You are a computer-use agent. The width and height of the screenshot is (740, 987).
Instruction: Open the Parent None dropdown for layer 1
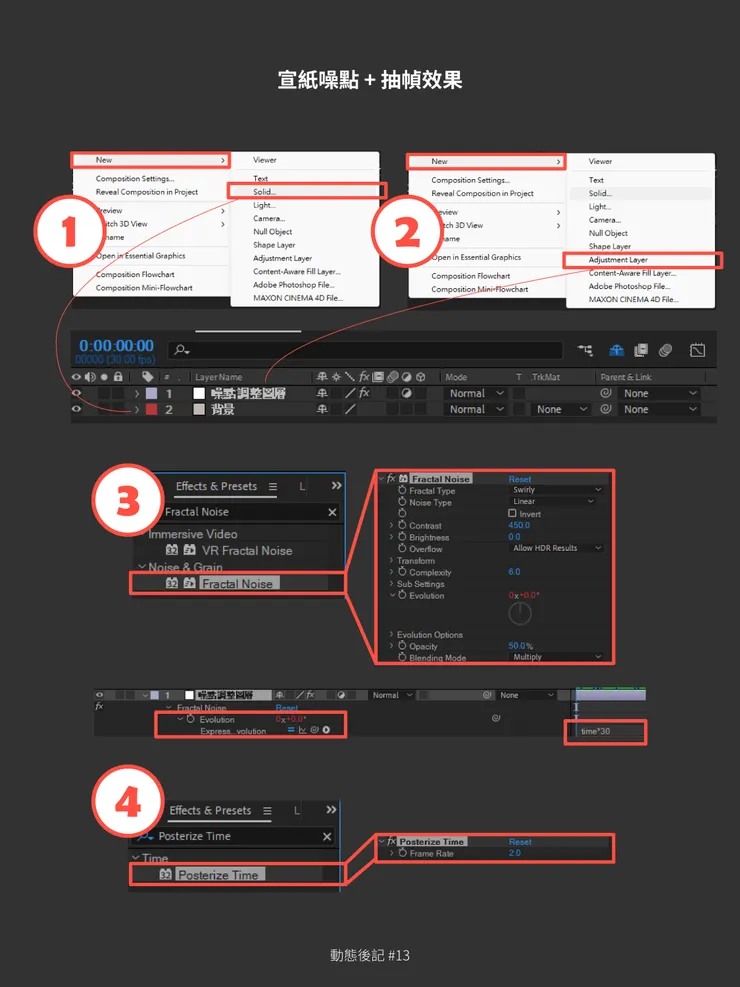(659, 393)
